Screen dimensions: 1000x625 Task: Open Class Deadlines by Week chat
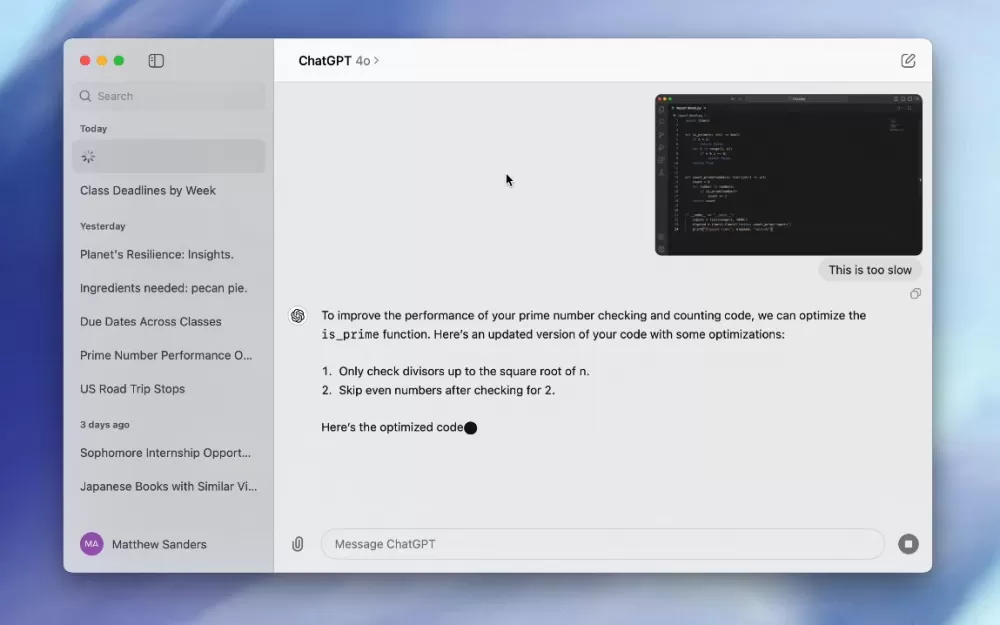(x=148, y=191)
